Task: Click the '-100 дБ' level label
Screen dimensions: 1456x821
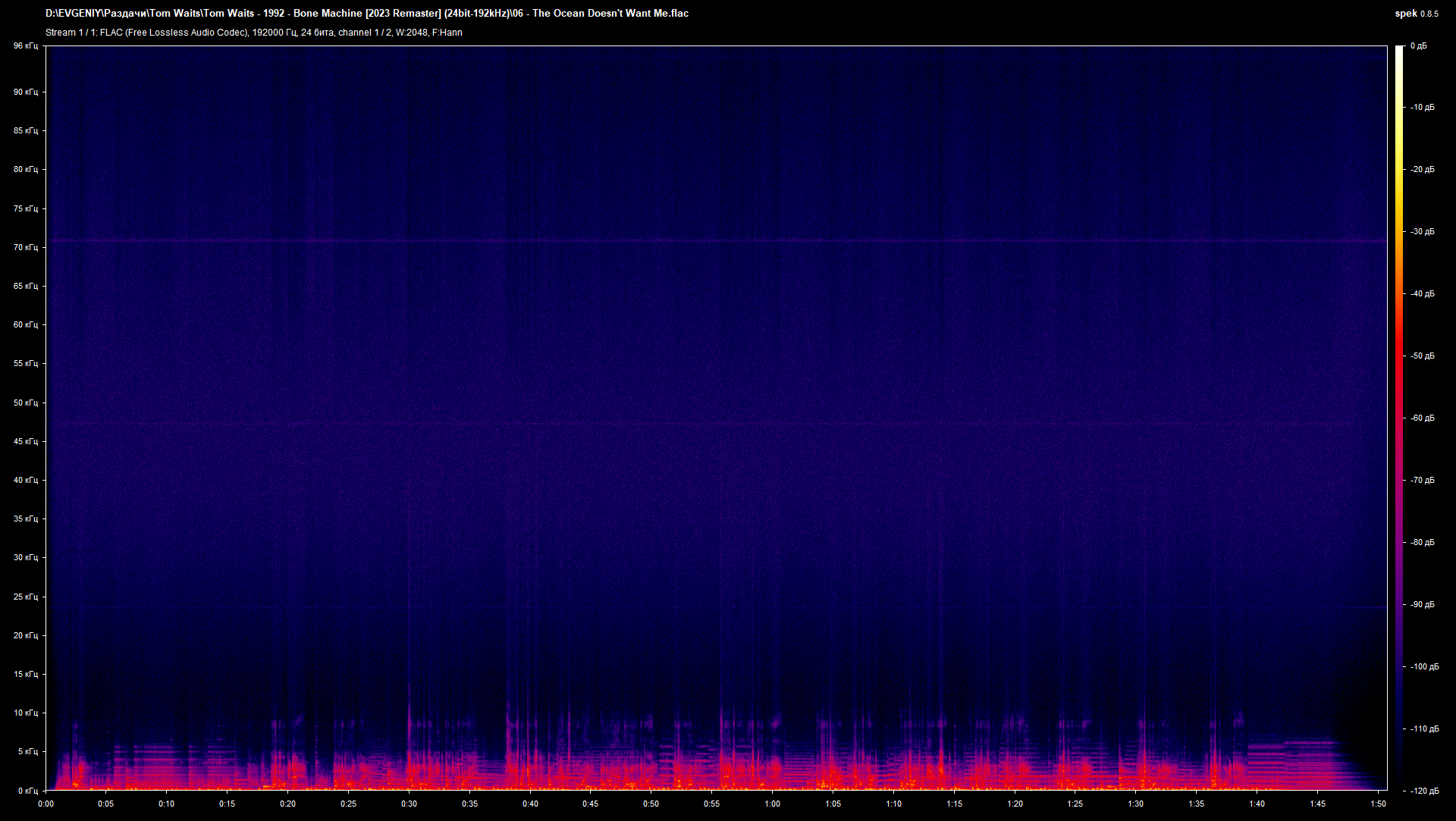Action: coord(1425,667)
